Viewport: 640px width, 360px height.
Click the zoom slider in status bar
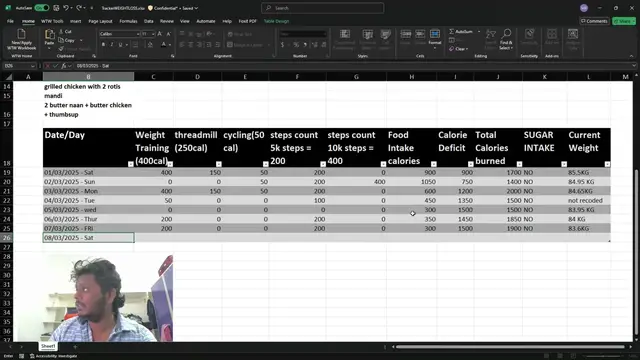tap(603, 356)
